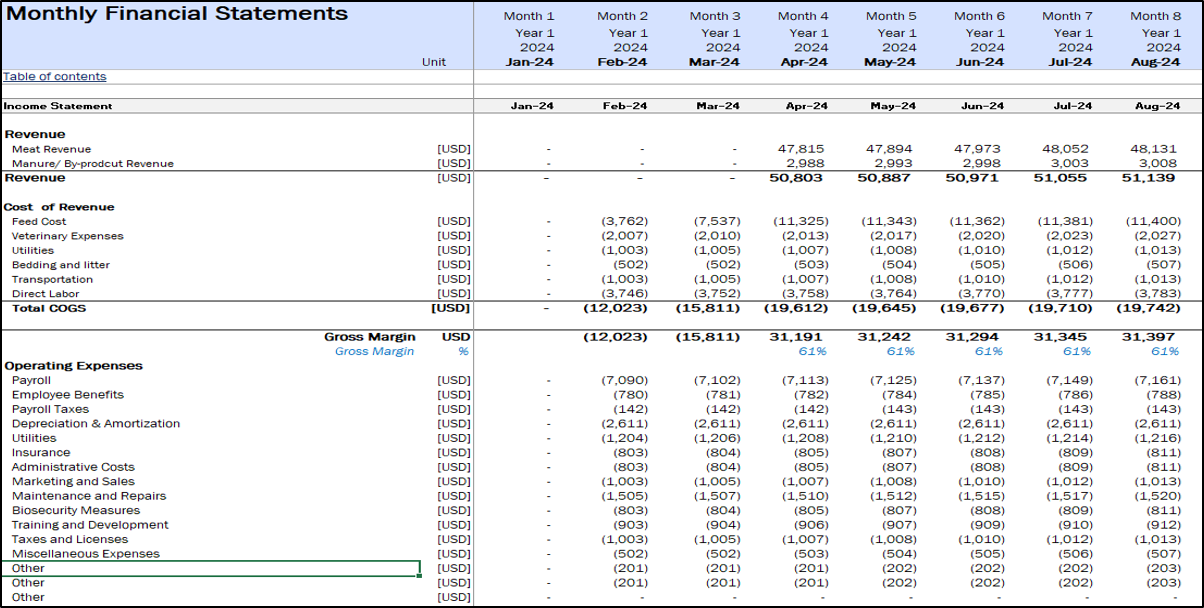Click the Depreciation & Amortization label
The height and width of the screenshot is (608, 1204).
pos(96,424)
